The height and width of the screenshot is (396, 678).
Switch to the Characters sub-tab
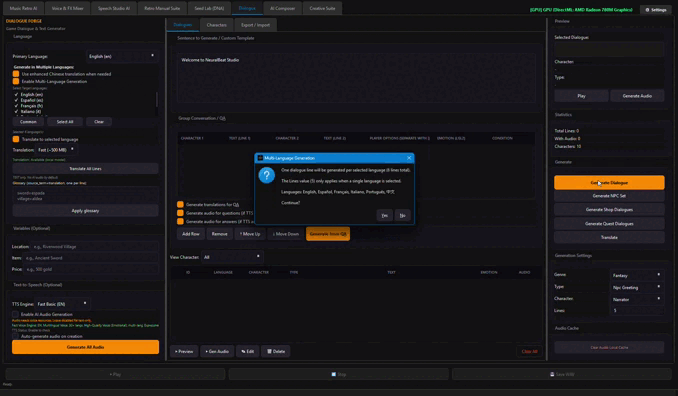tap(217, 25)
